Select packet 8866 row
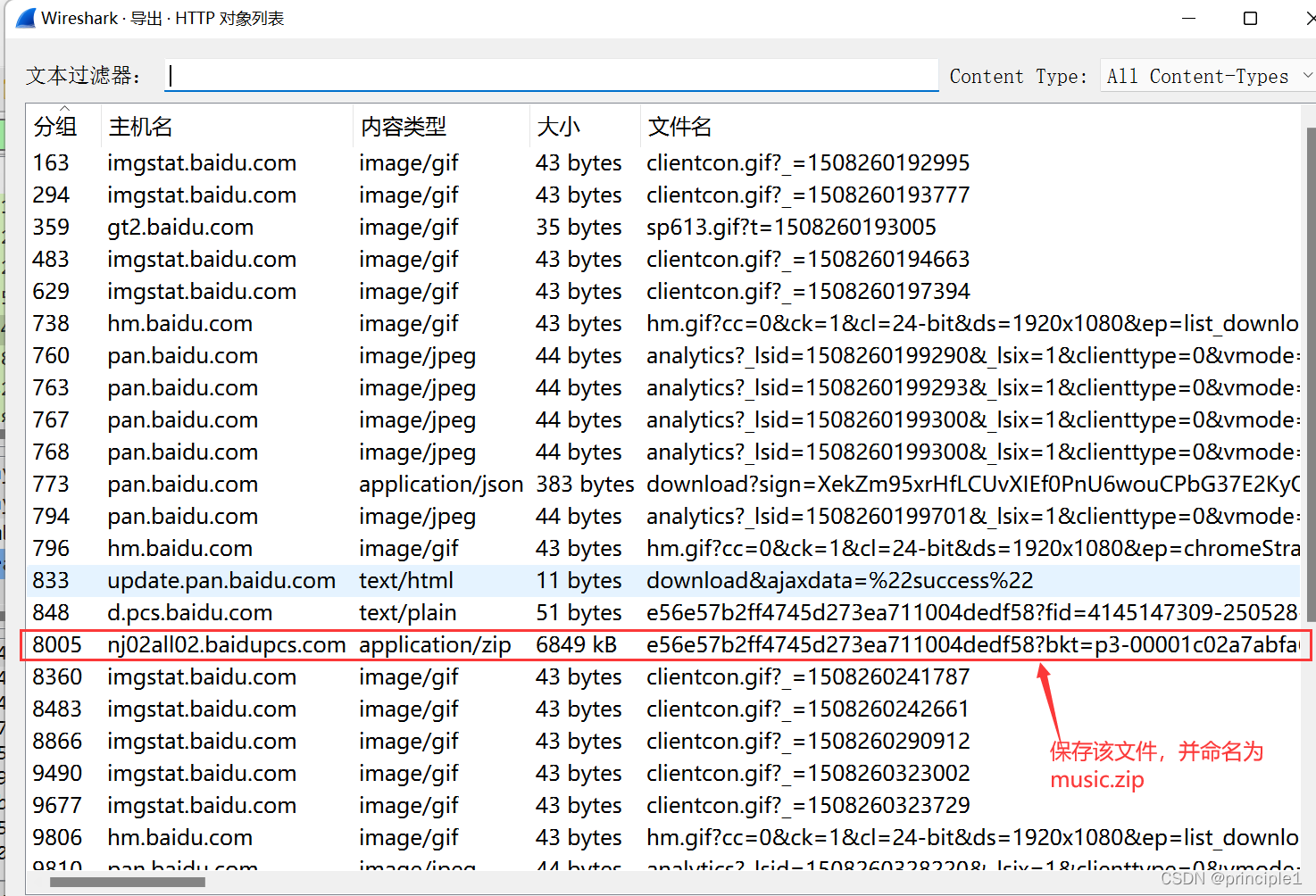Viewport: 1316px width, 896px height. click(663, 741)
